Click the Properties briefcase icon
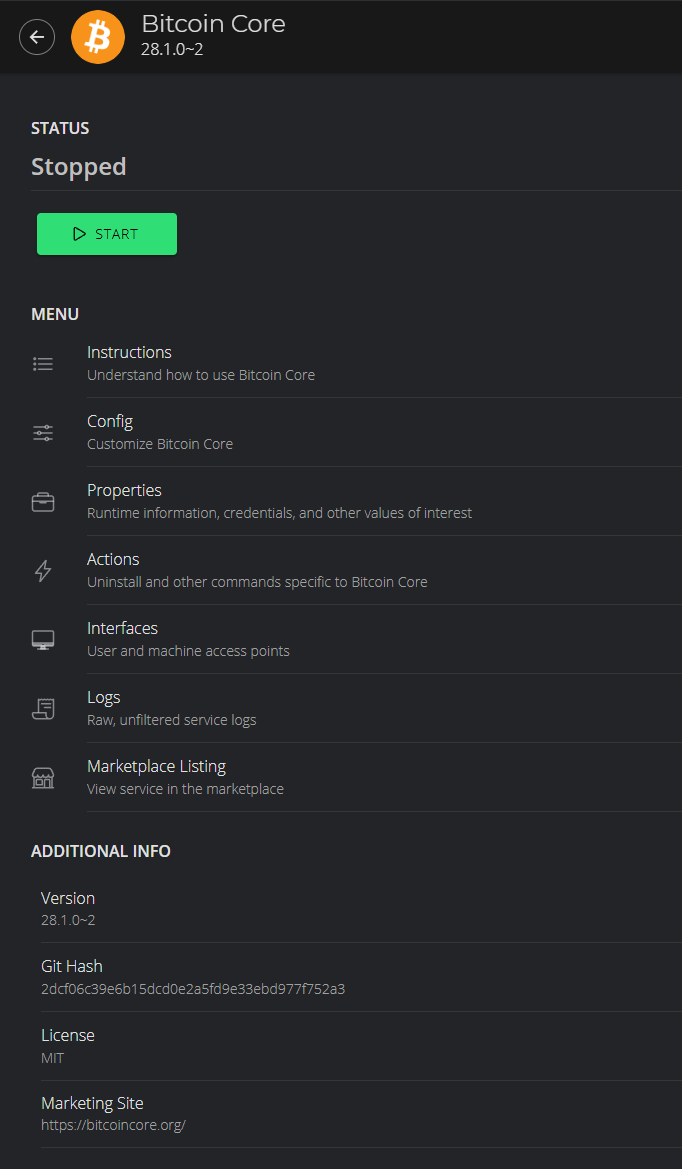Viewport: 682px width, 1169px height. tap(43, 502)
